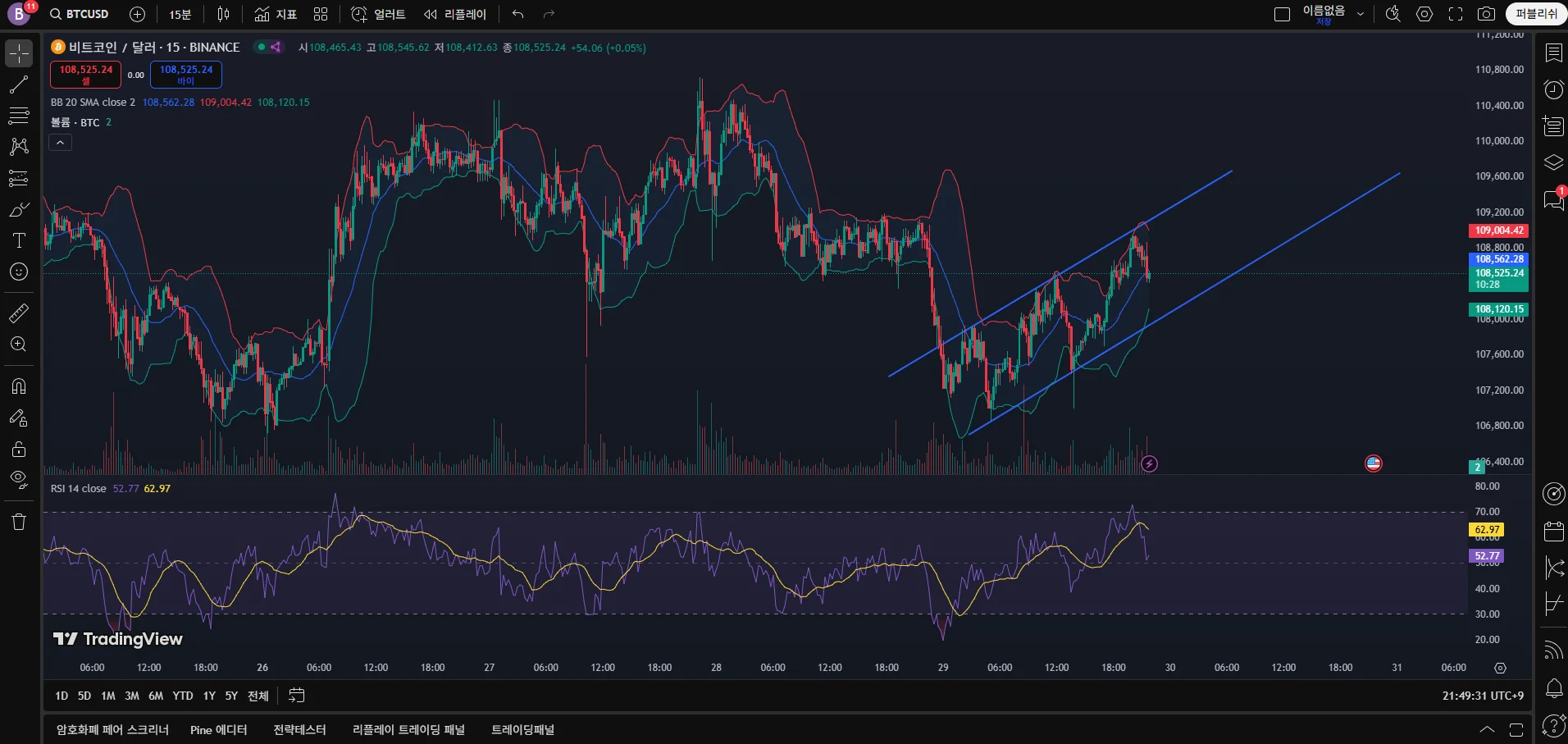Open the alerts clock icon panel

pos(1553,89)
